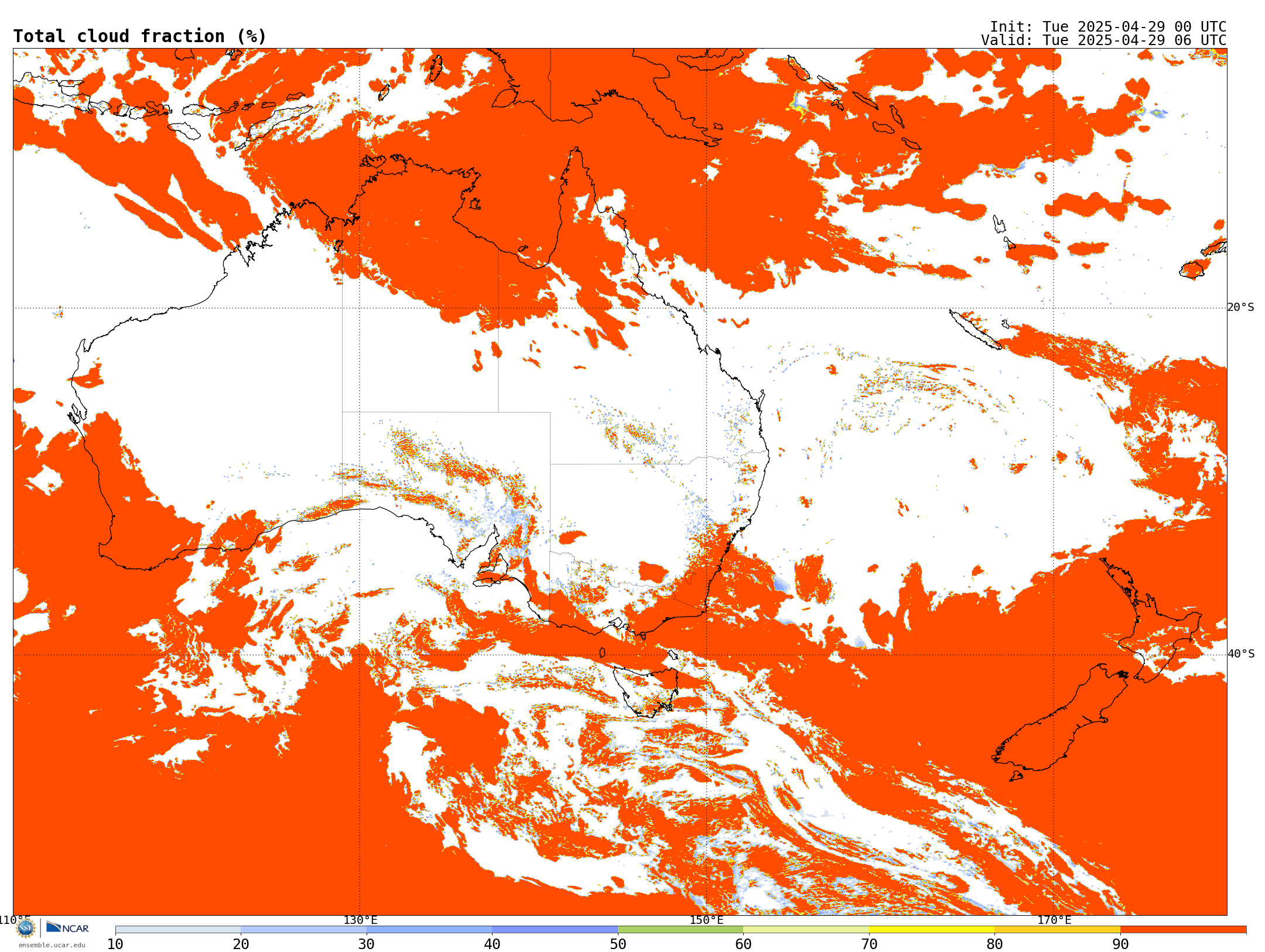Click the NCAR logo

point(67,928)
